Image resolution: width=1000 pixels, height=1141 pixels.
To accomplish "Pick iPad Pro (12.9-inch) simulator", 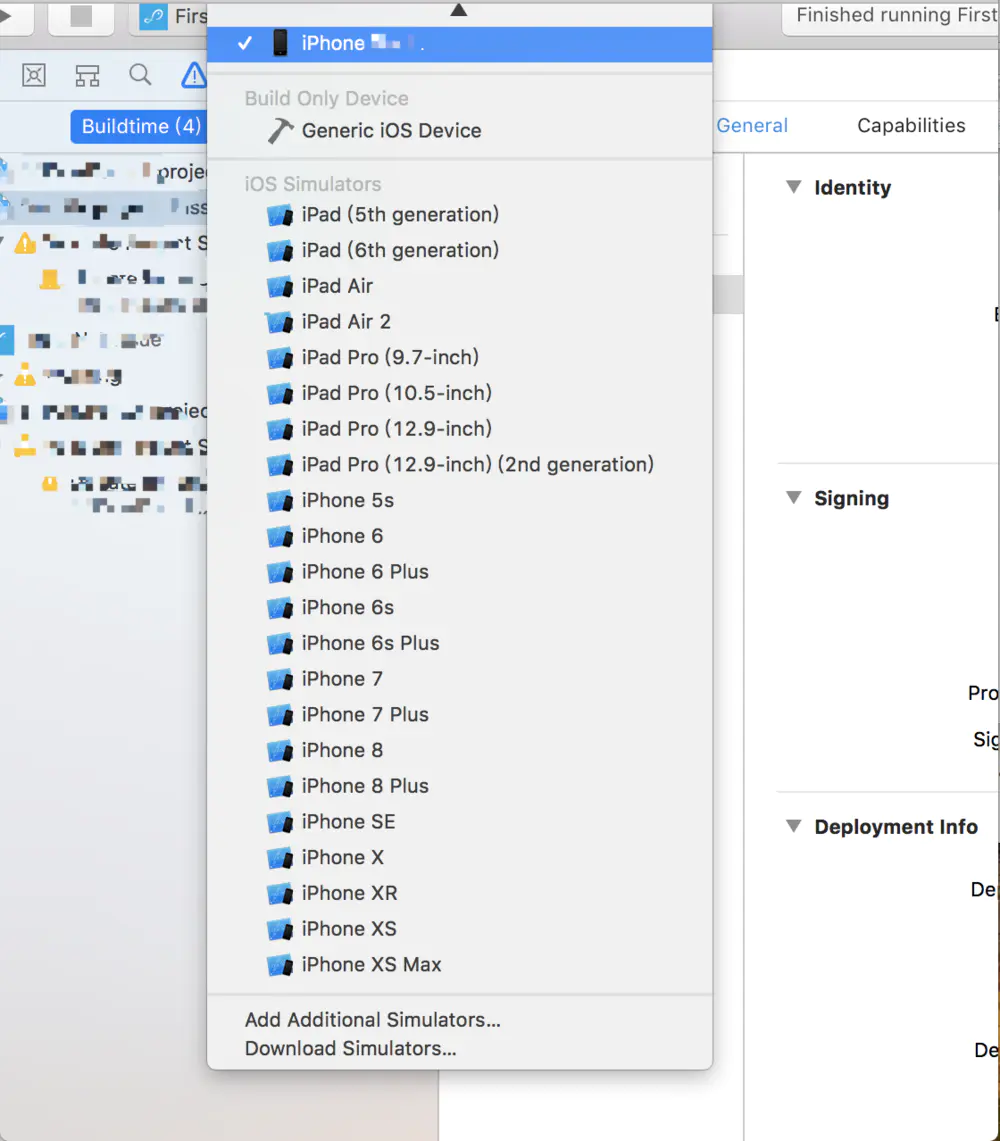I will [459, 429].
